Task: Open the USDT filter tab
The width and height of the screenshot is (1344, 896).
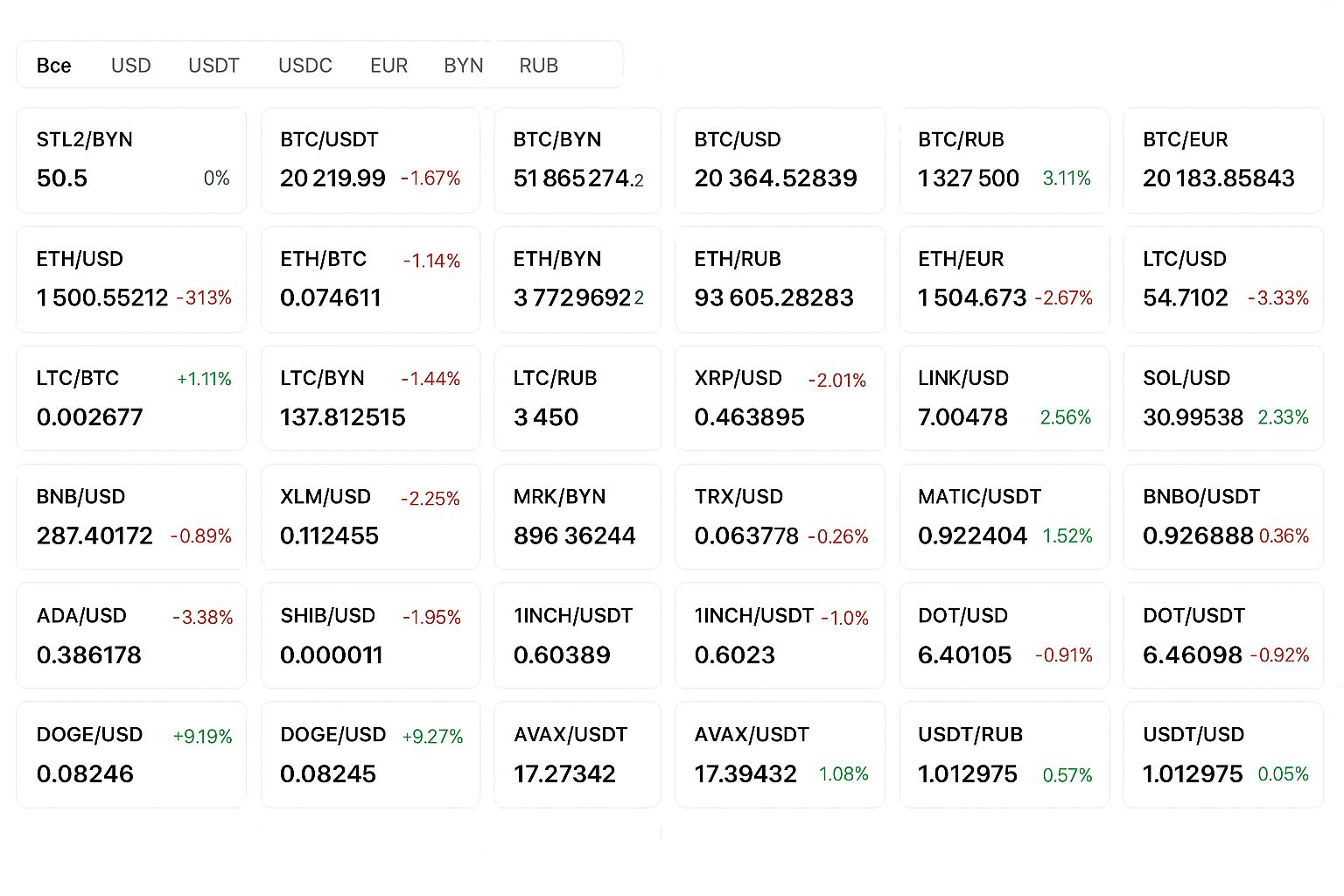Action: 213,66
